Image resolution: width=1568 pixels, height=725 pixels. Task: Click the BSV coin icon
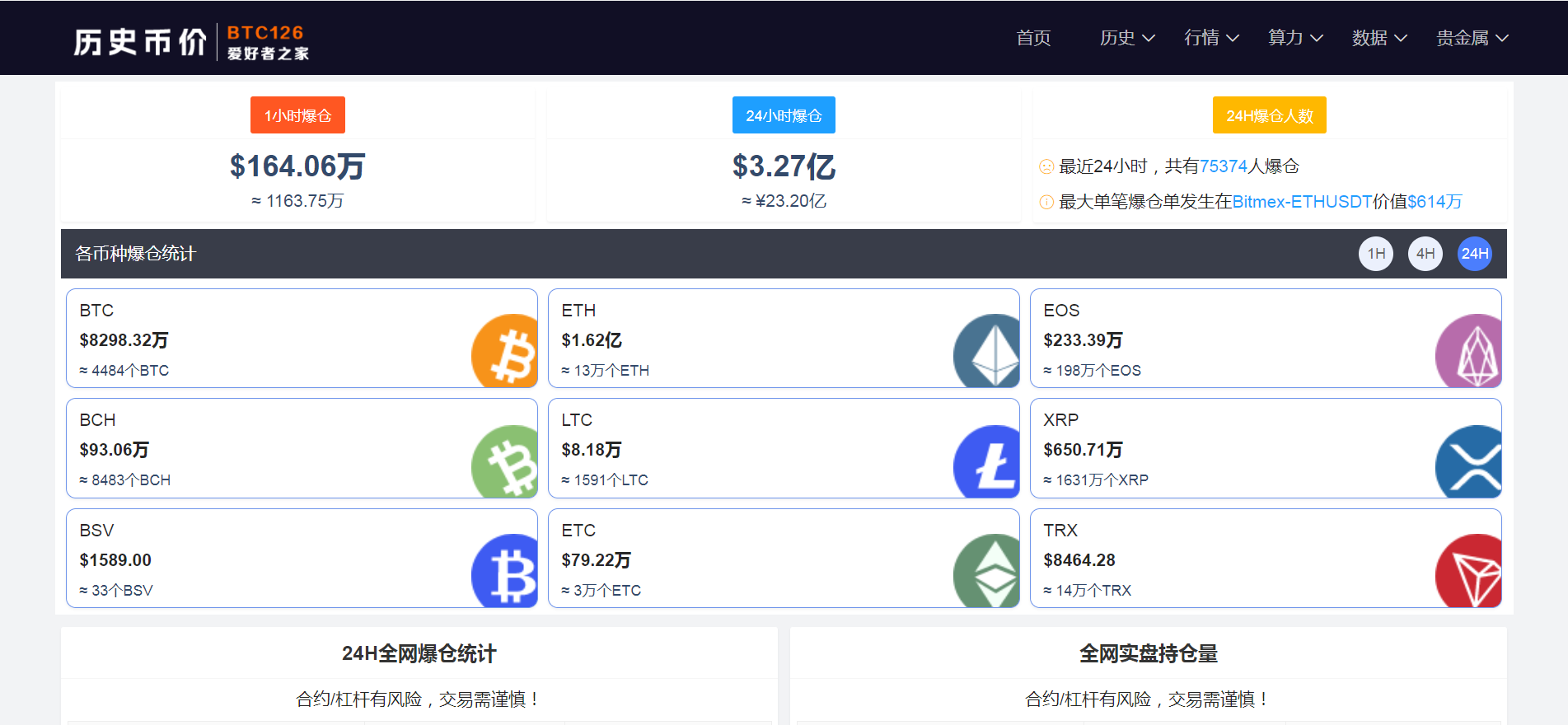[505, 571]
